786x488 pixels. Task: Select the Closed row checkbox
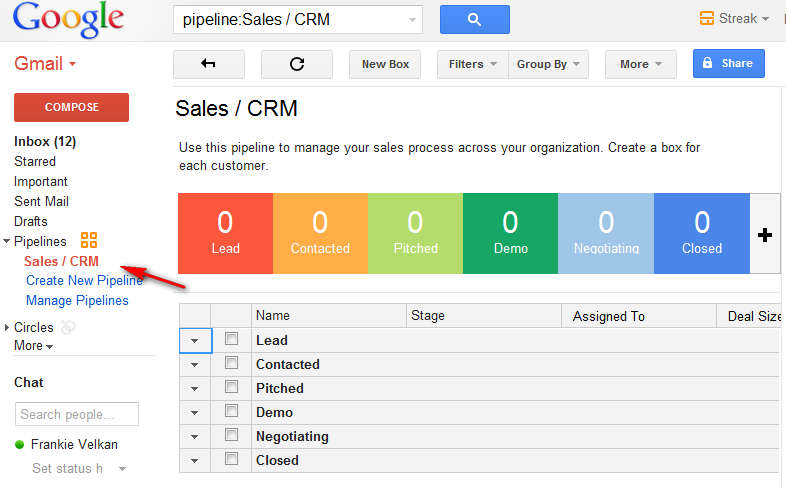(232, 459)
